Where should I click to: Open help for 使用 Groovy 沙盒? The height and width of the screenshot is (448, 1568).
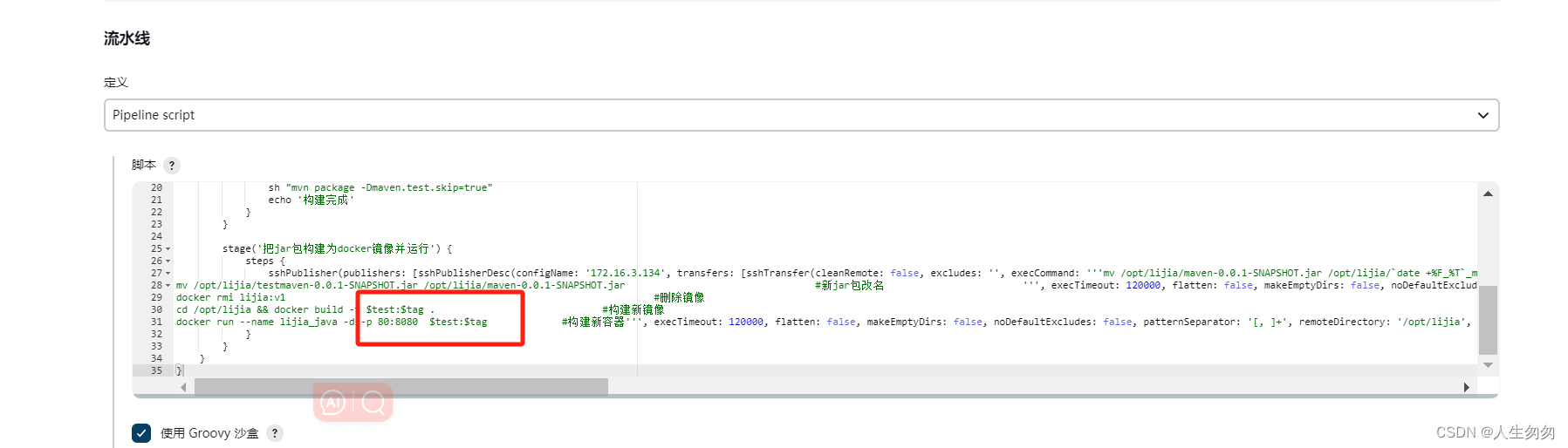pos(275,433)
